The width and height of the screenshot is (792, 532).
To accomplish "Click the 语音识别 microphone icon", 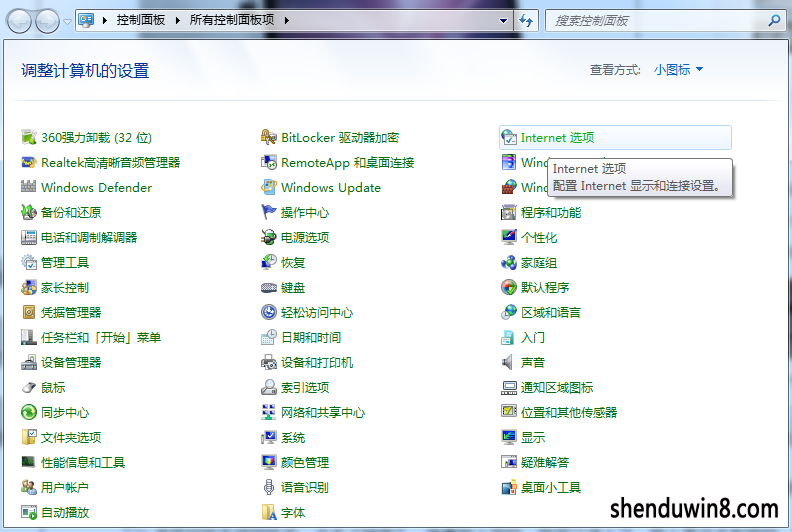I will [x=269, y=488].
